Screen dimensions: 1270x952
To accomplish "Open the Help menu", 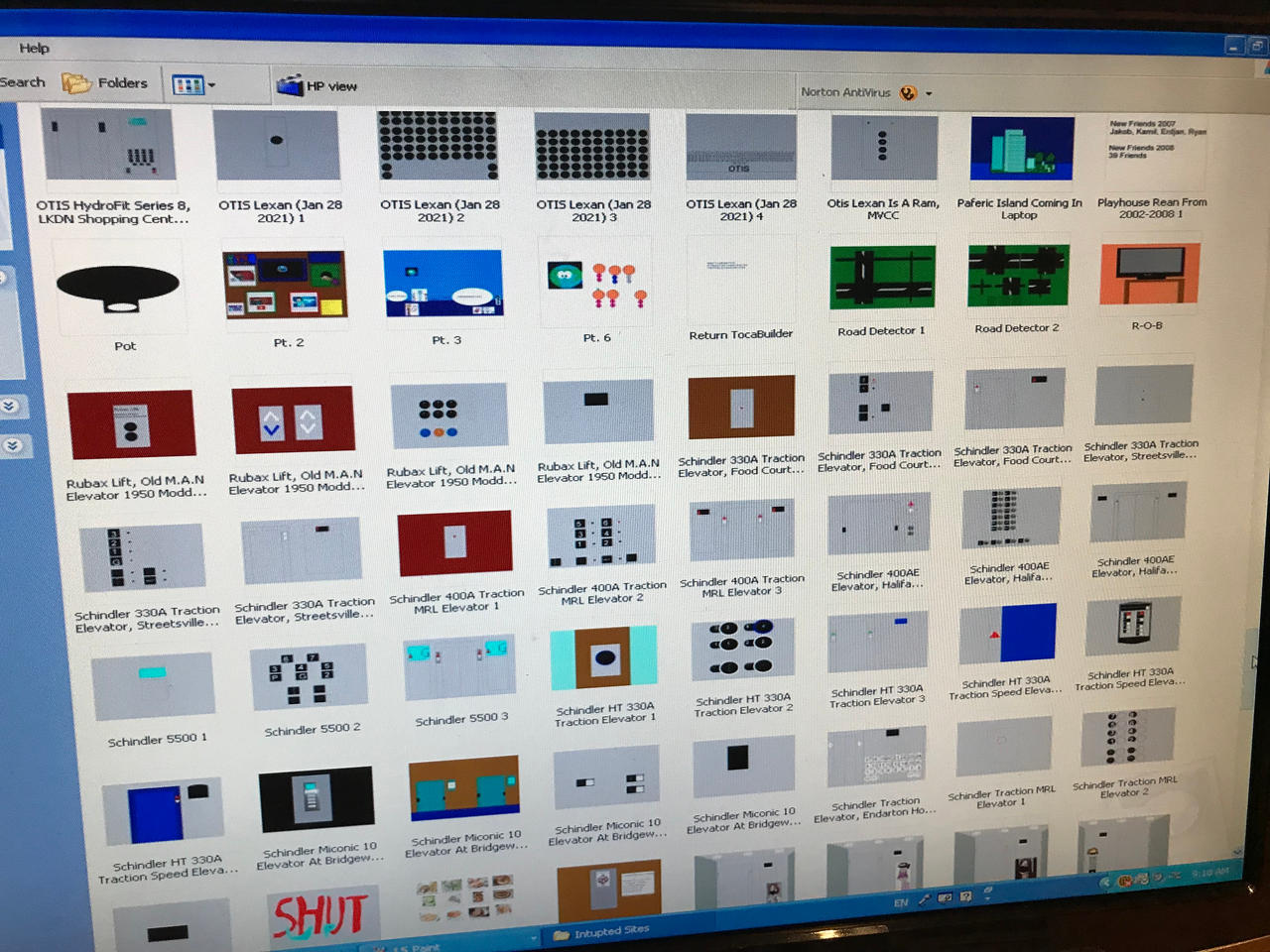I will click(x=34, y=47).
